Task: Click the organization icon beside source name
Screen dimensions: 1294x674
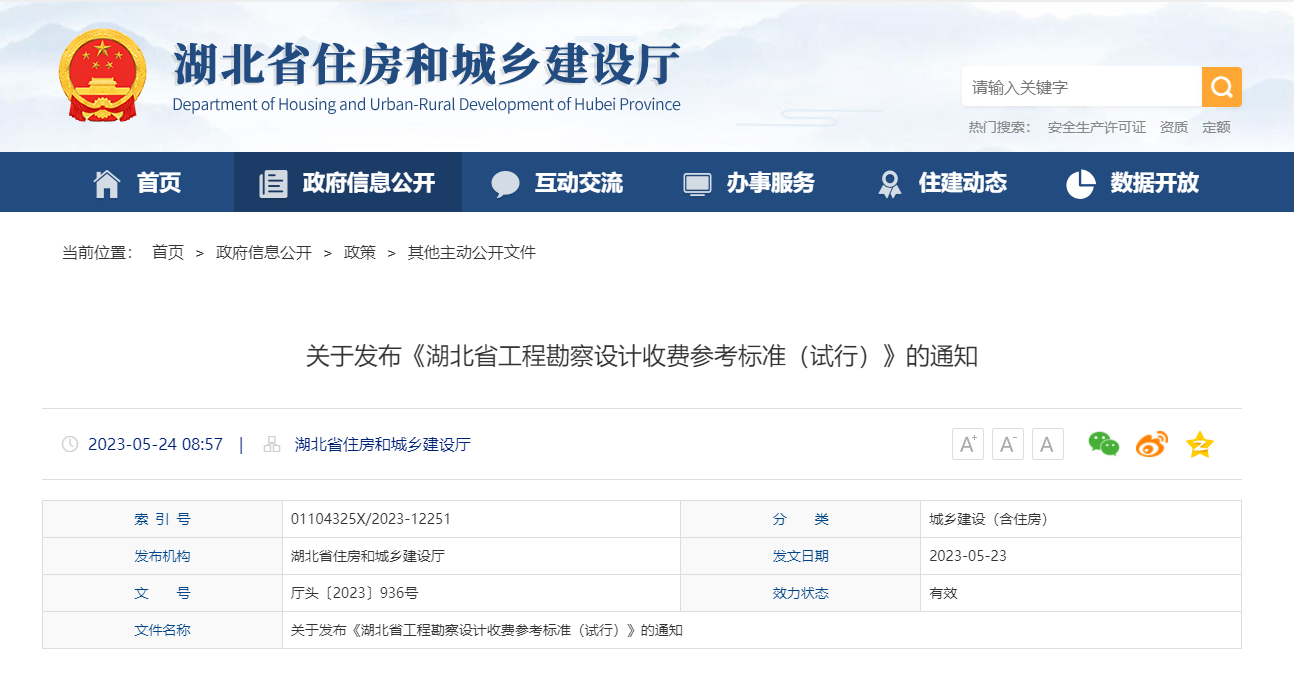Action: pos(272,444)
